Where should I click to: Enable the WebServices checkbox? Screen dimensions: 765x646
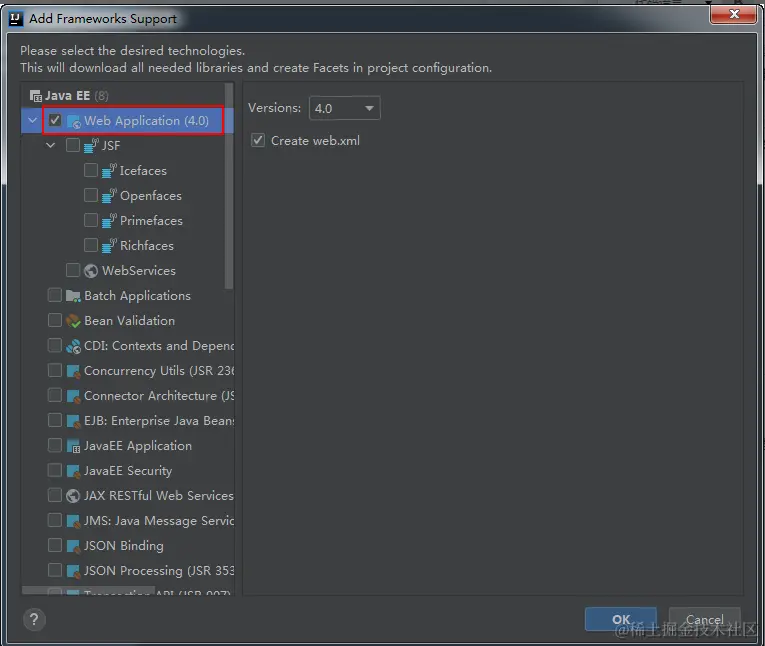[73, 270]
